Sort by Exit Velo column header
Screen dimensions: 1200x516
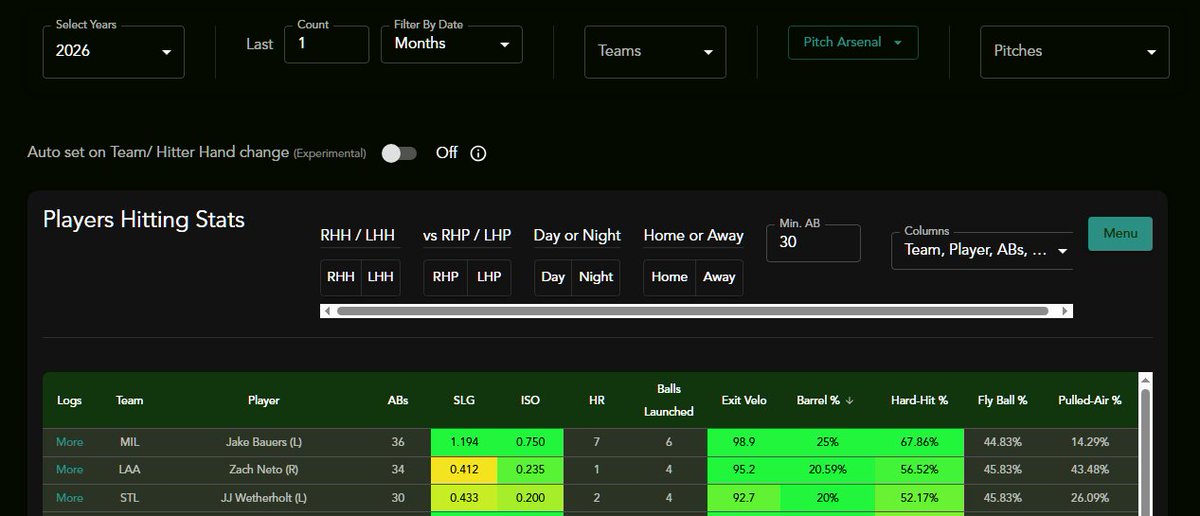[x=744, y=400]
